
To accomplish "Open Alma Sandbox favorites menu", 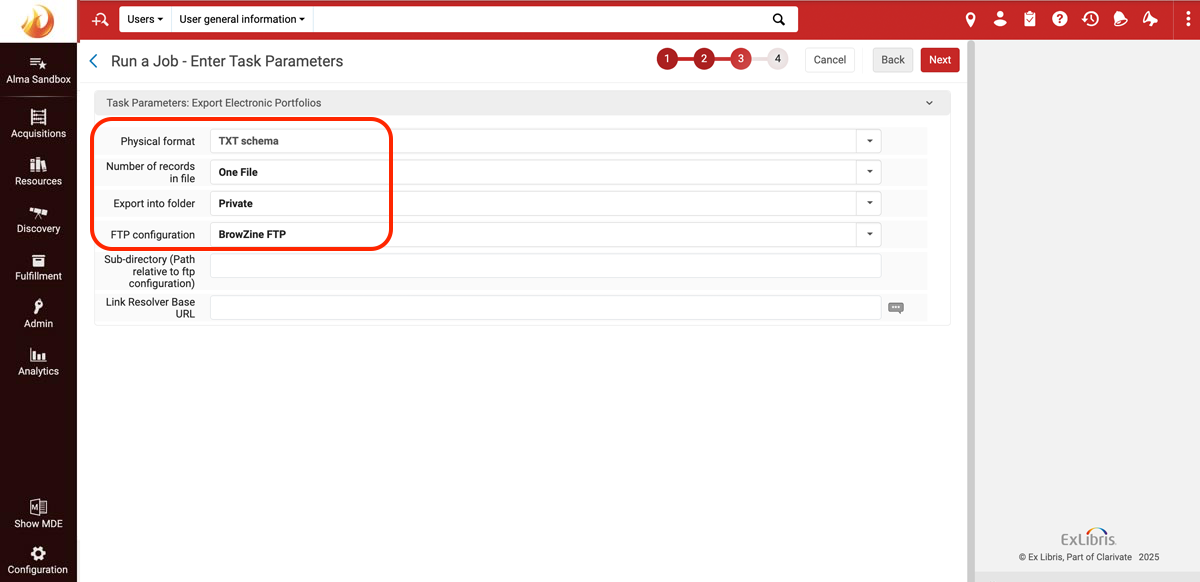I will 38,70.
